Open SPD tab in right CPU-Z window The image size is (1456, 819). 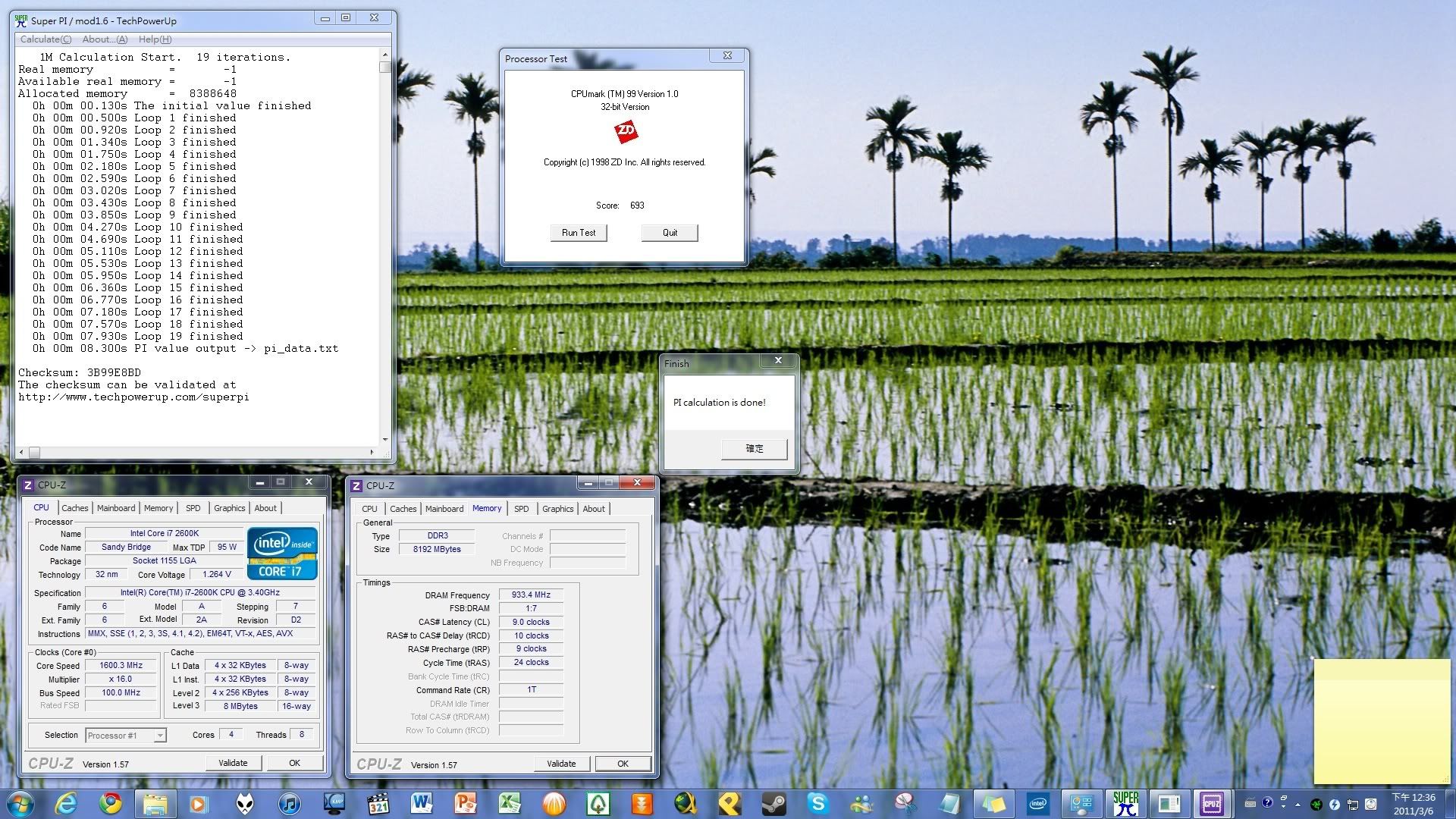(522, 509)
